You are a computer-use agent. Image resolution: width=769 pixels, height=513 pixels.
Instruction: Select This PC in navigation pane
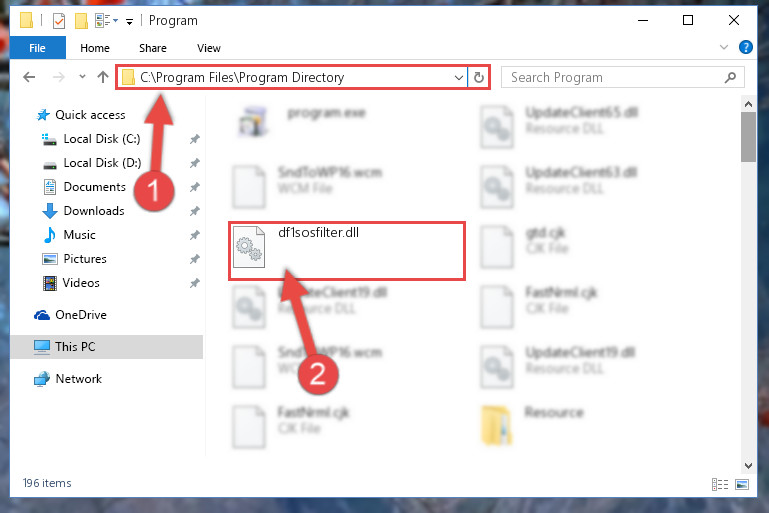[106, 347]
